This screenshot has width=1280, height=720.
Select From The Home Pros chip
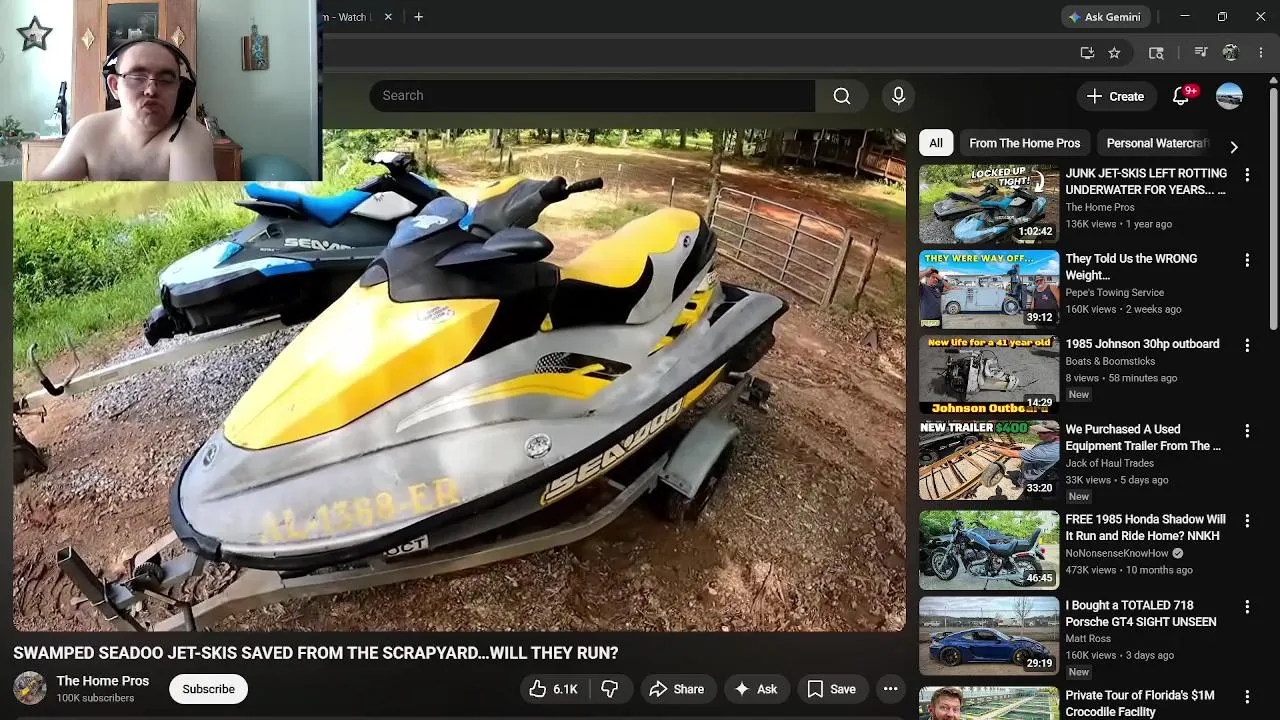coord(1024,143)
